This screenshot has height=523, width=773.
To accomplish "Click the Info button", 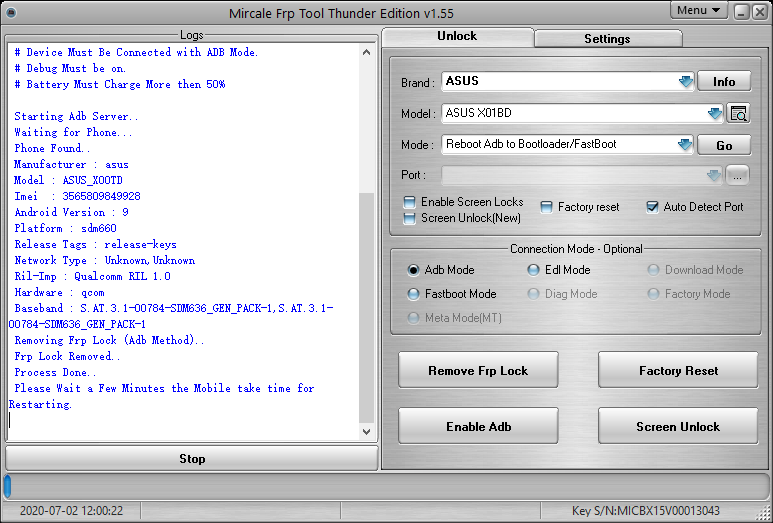I will (x=724, y=81).
